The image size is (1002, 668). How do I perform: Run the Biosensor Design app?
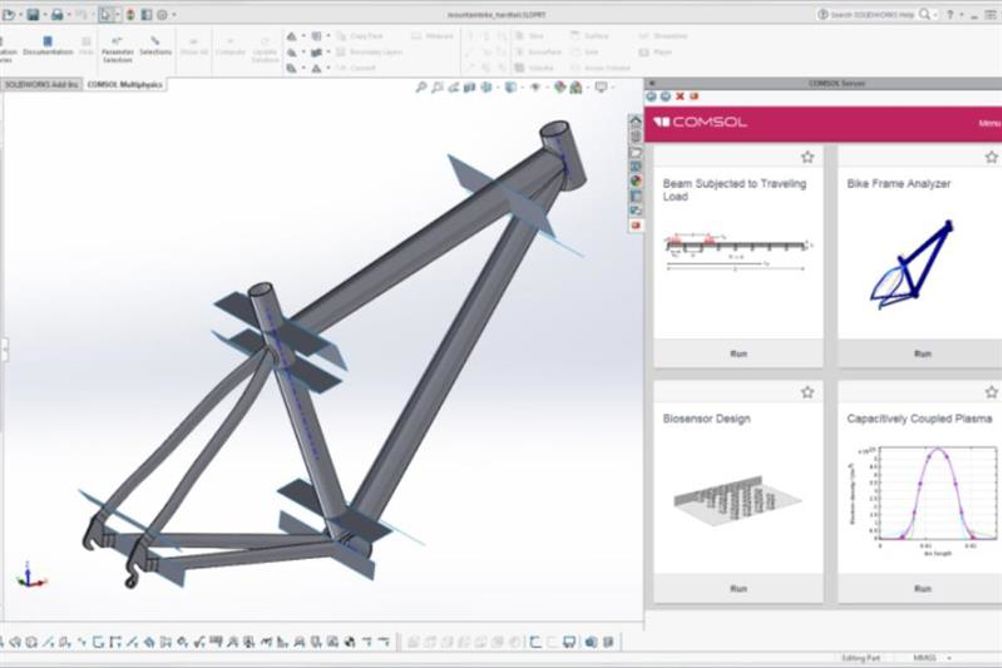pos(738,588)
